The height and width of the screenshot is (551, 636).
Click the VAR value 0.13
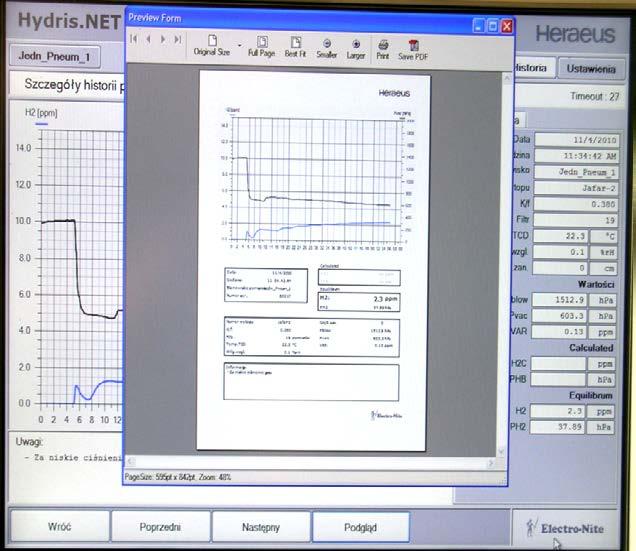(x=559, y=332)
